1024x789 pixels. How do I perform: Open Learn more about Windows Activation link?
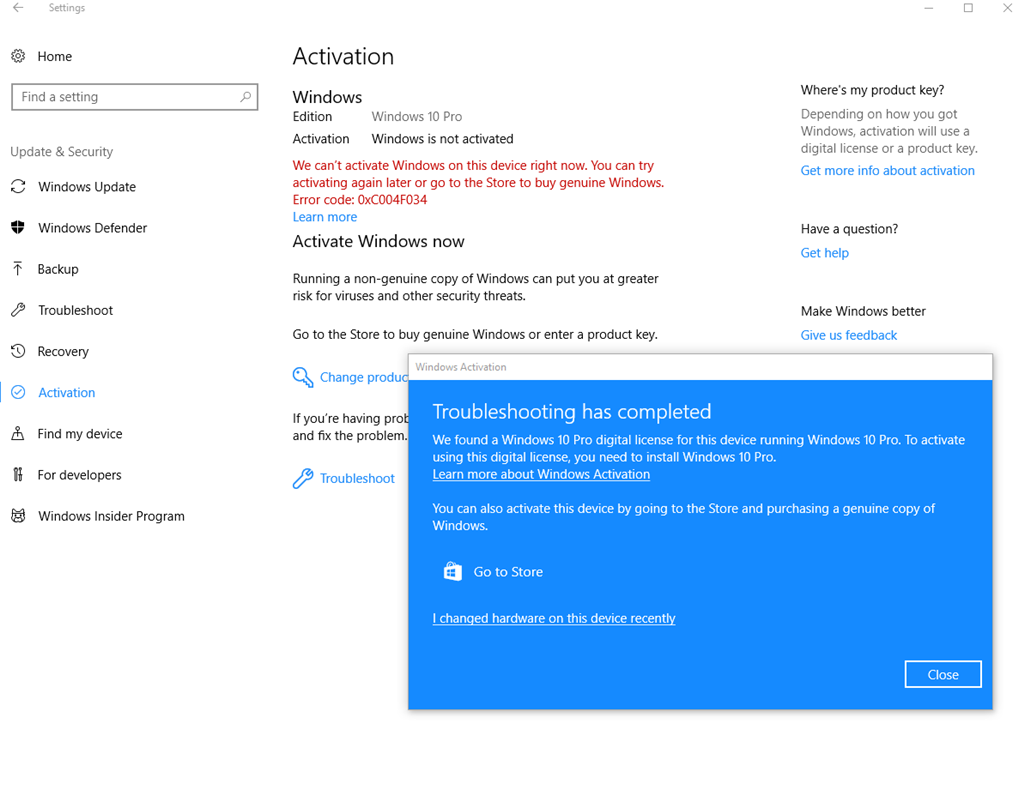541,474
